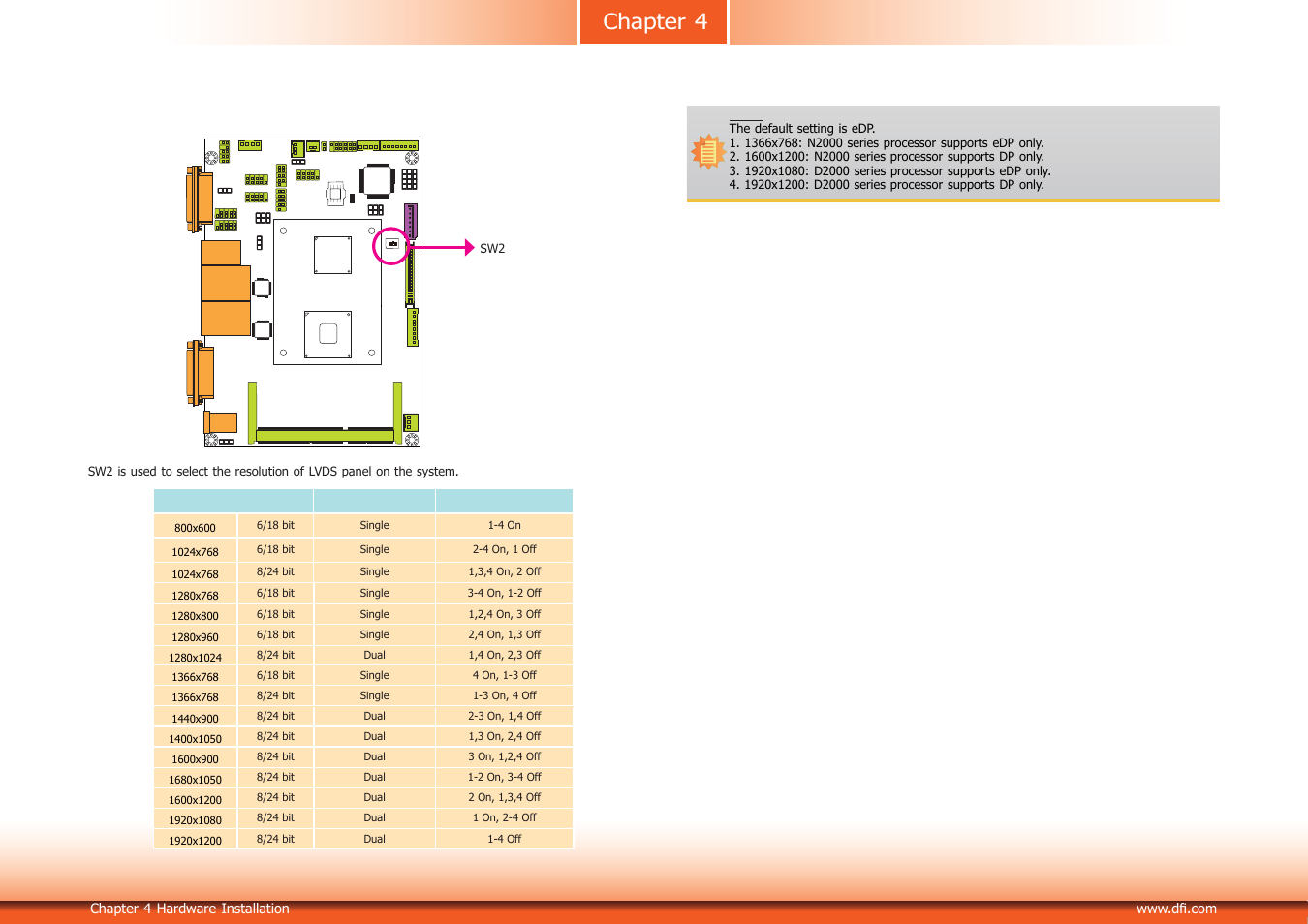The width and height of the screenshot is (1308, 924).
Task: Select the 1-3 On, 4 Off cell
Action: 504,695
